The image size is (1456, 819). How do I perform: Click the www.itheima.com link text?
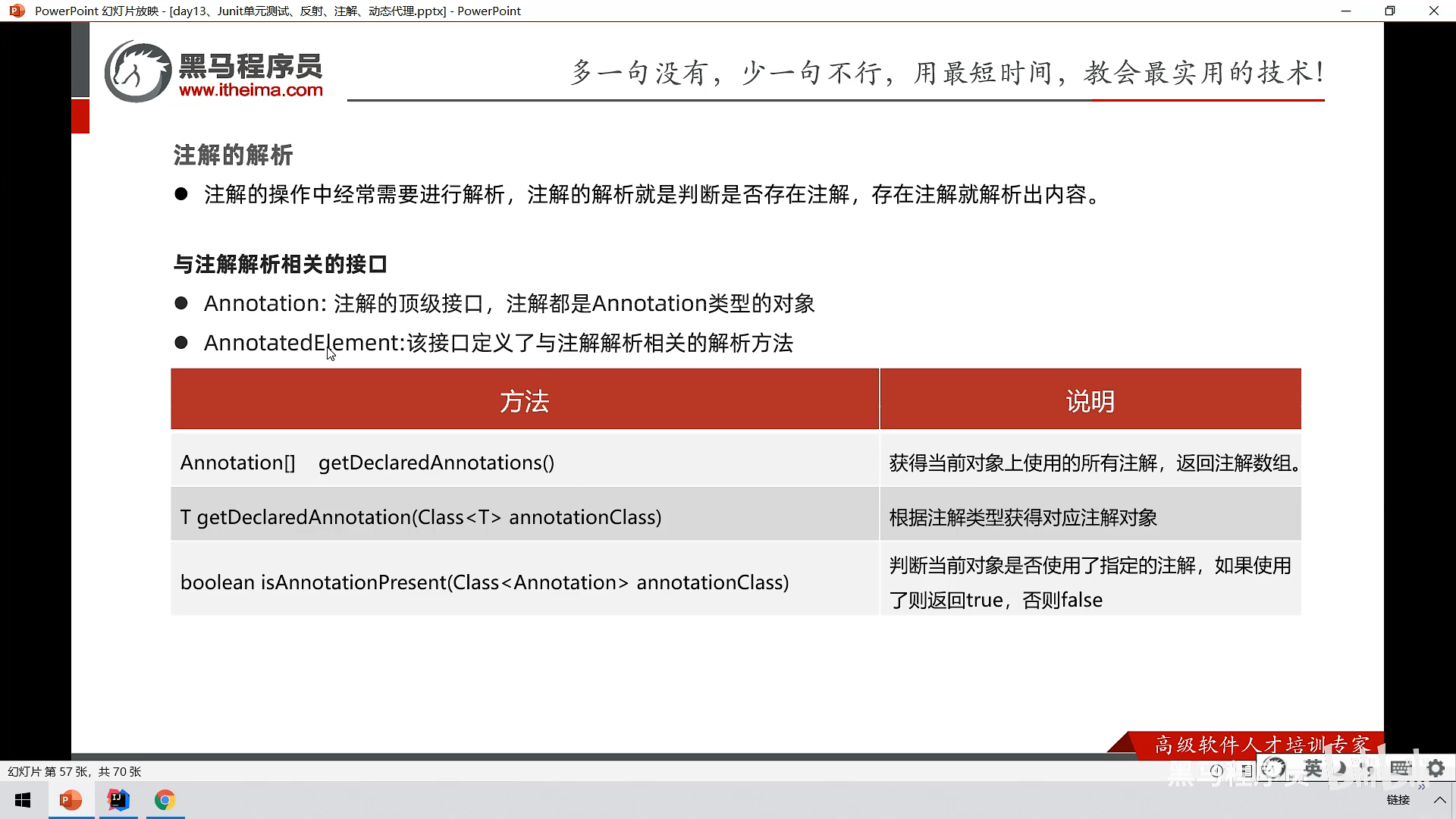250,90
